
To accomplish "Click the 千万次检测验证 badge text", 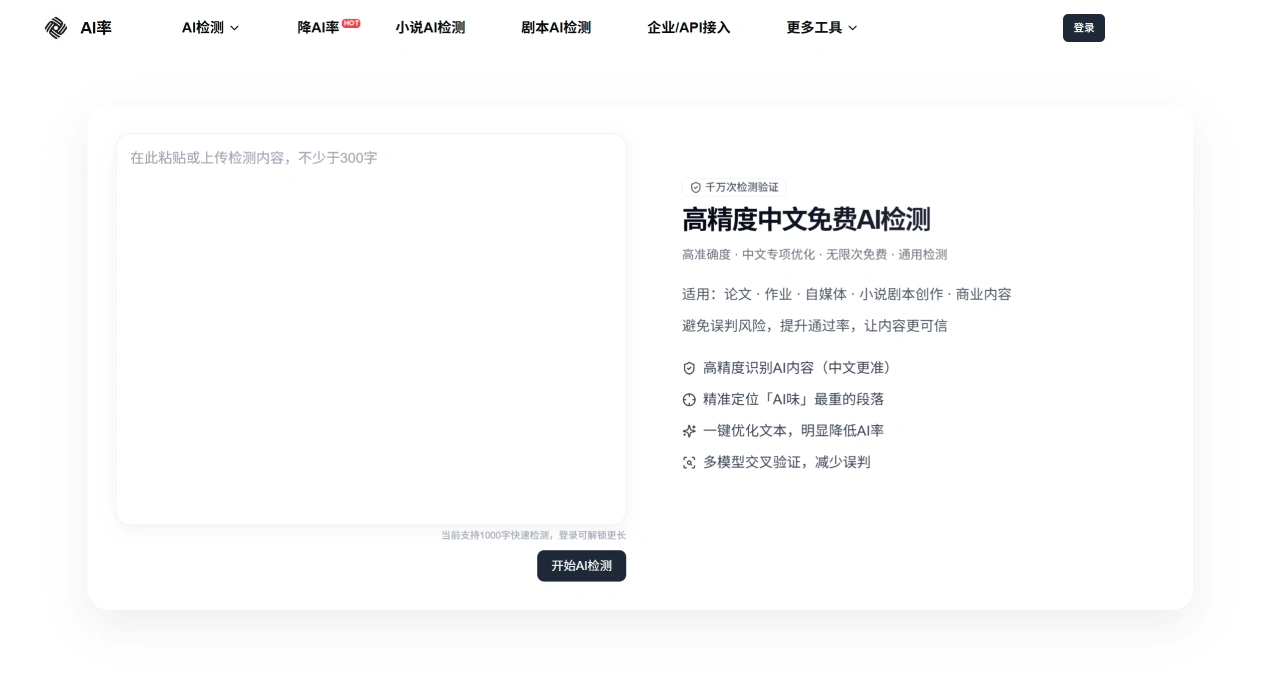I will pos(742,187).
